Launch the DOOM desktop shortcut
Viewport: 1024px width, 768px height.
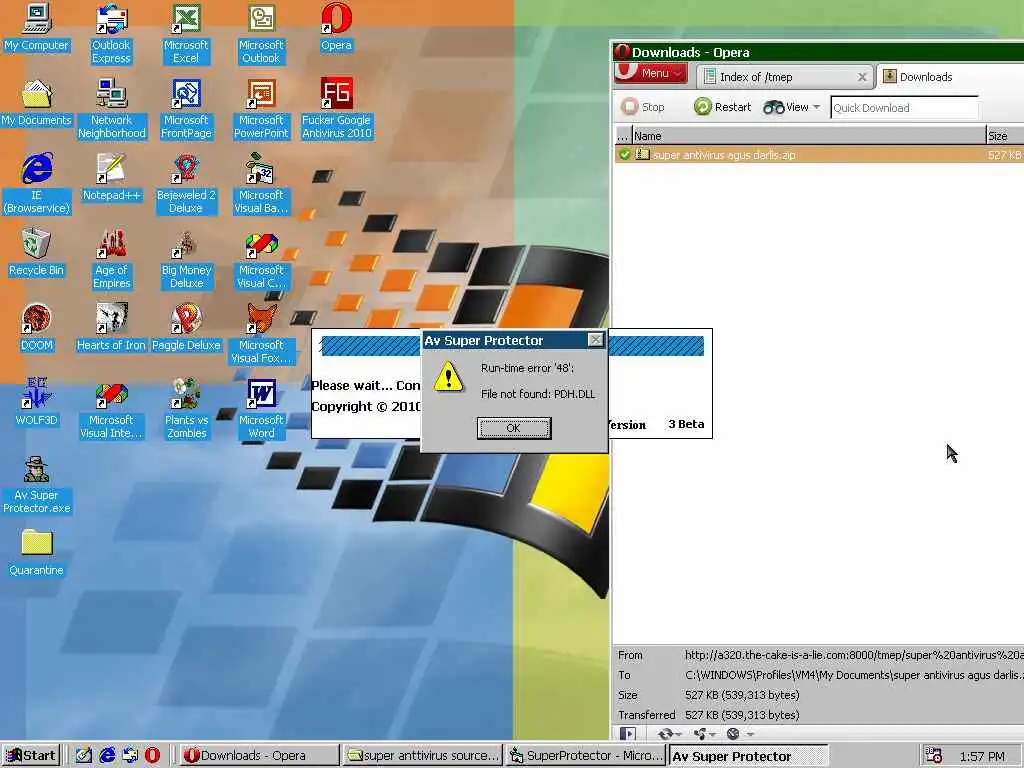click(36, 328)
